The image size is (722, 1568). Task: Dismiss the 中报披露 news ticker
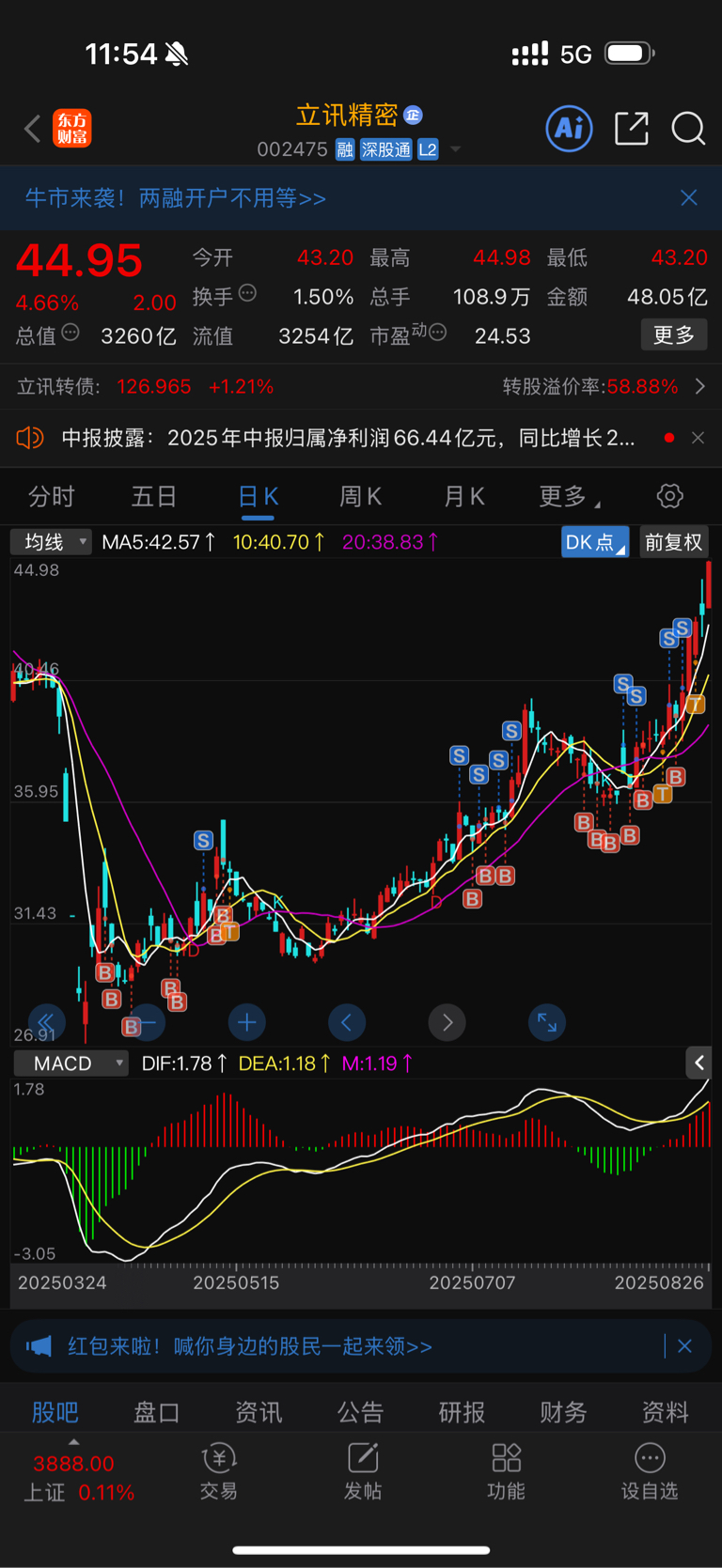(698, 438)
